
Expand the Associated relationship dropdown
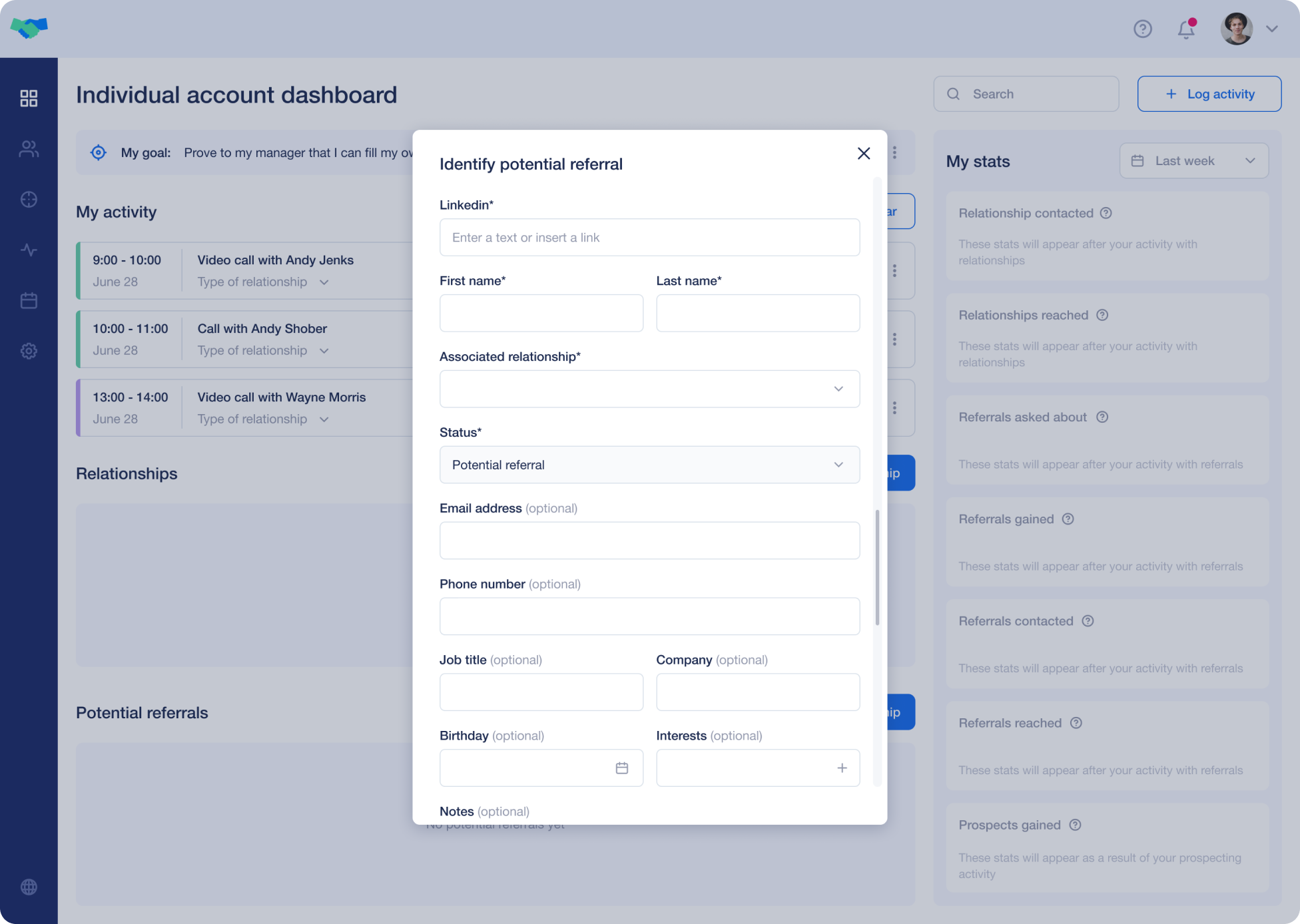[x=649, y=389]
